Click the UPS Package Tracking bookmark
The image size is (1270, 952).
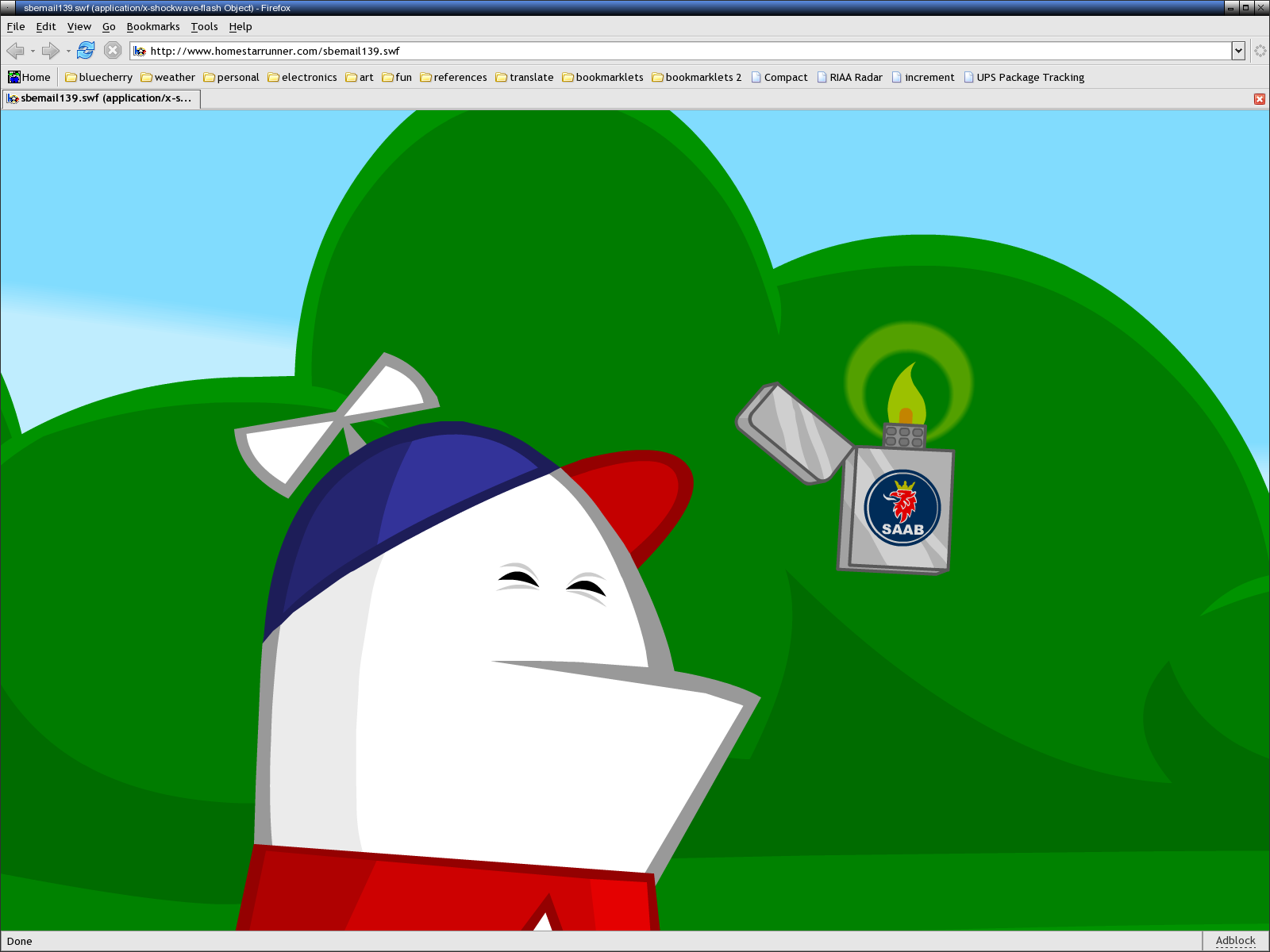[1024, 77]
